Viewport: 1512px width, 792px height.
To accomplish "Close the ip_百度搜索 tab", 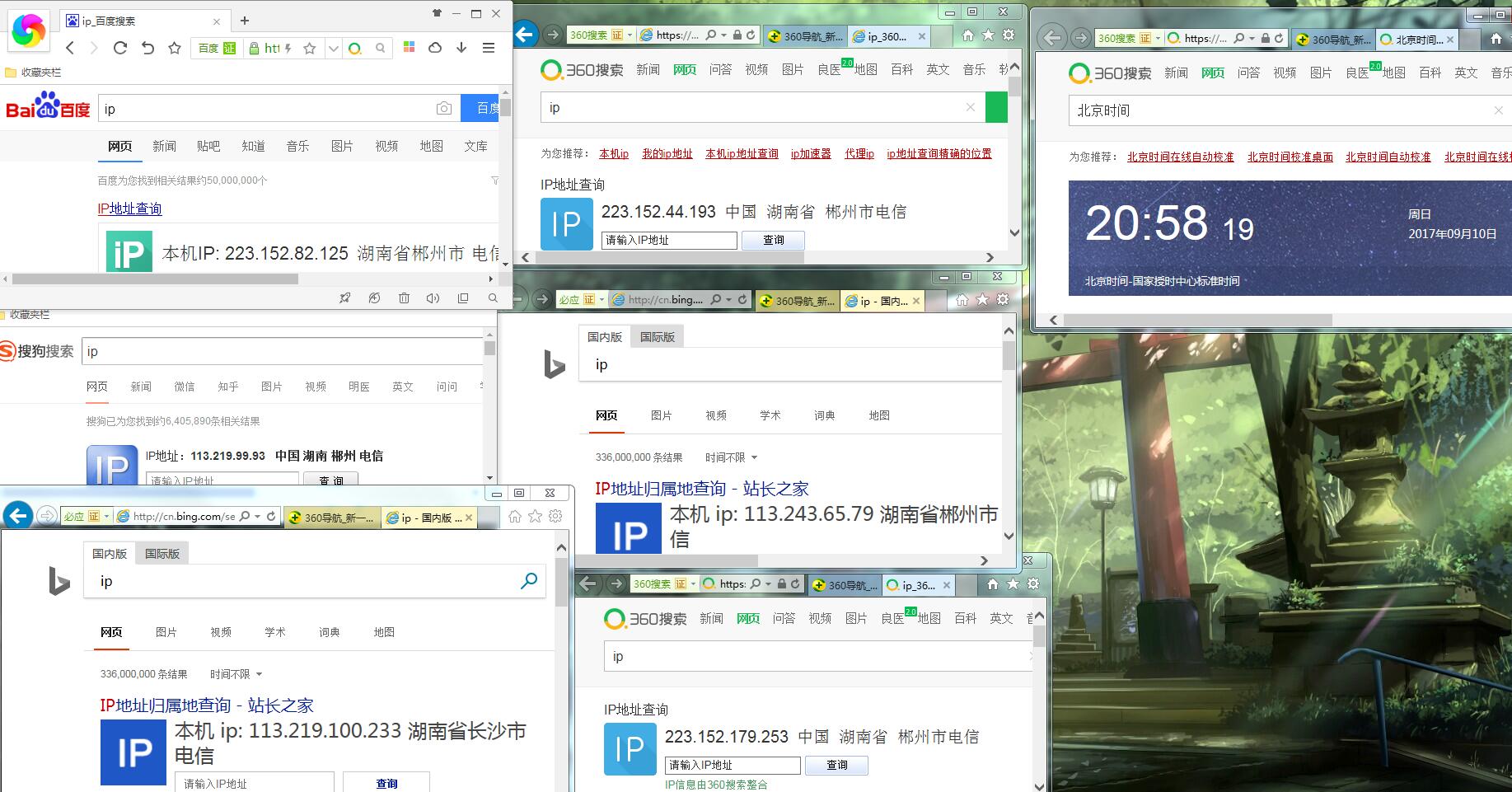I will [x=217, y=21].
